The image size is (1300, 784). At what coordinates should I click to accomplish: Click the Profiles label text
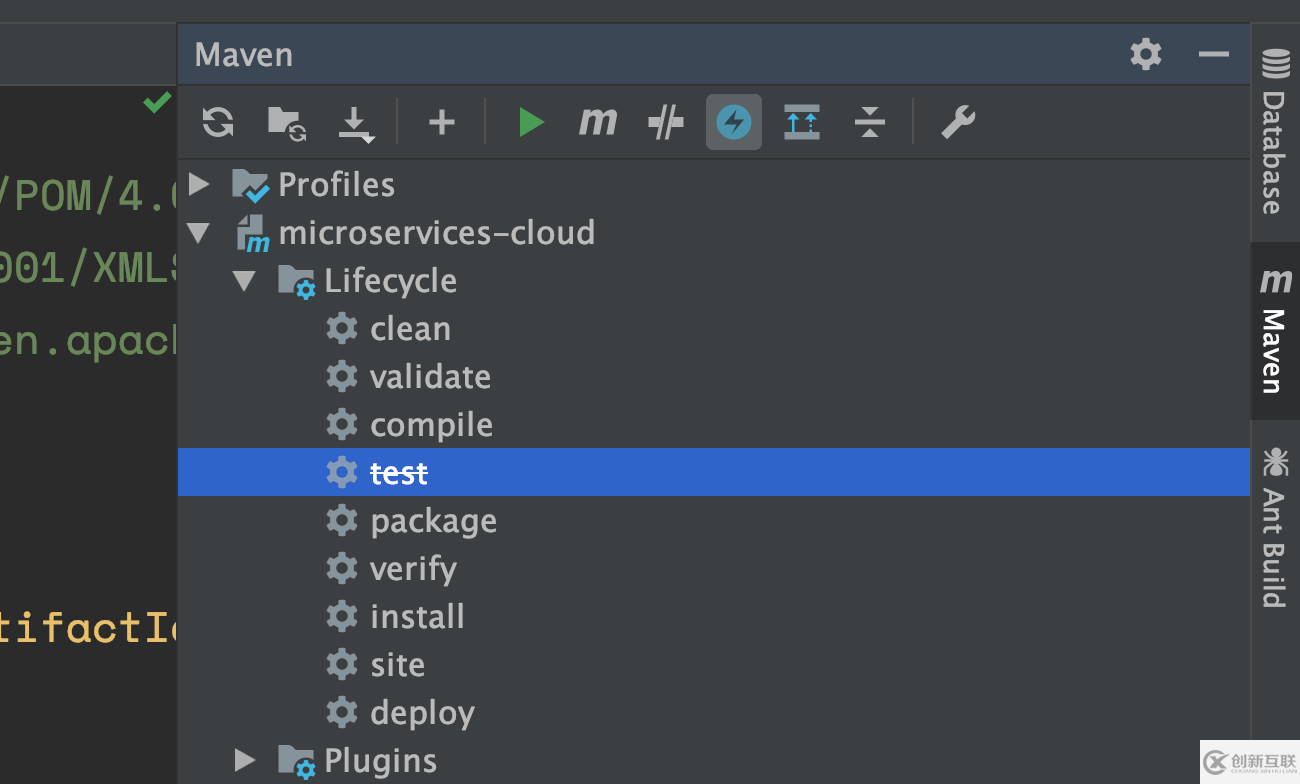point(336,185)
